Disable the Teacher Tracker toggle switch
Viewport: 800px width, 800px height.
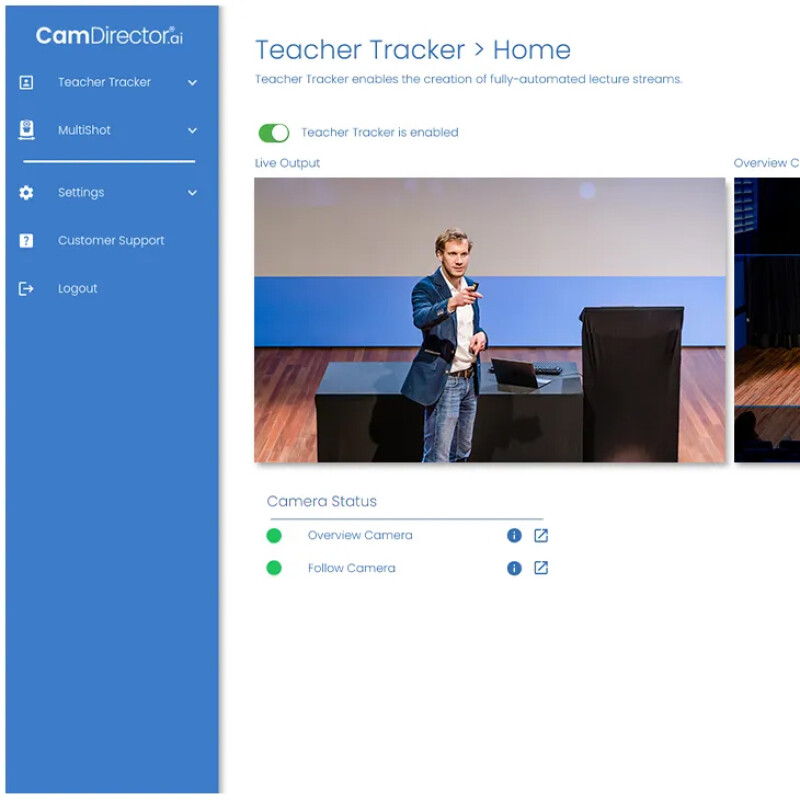point(274,133)
